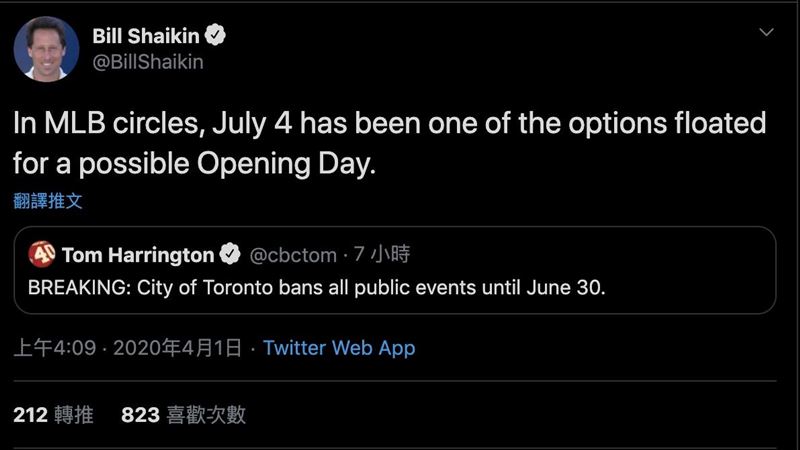View the 823 喜歡次數 likes list
Image resolution: width=800 pixels, height=450 pixels.
point(184,415)
